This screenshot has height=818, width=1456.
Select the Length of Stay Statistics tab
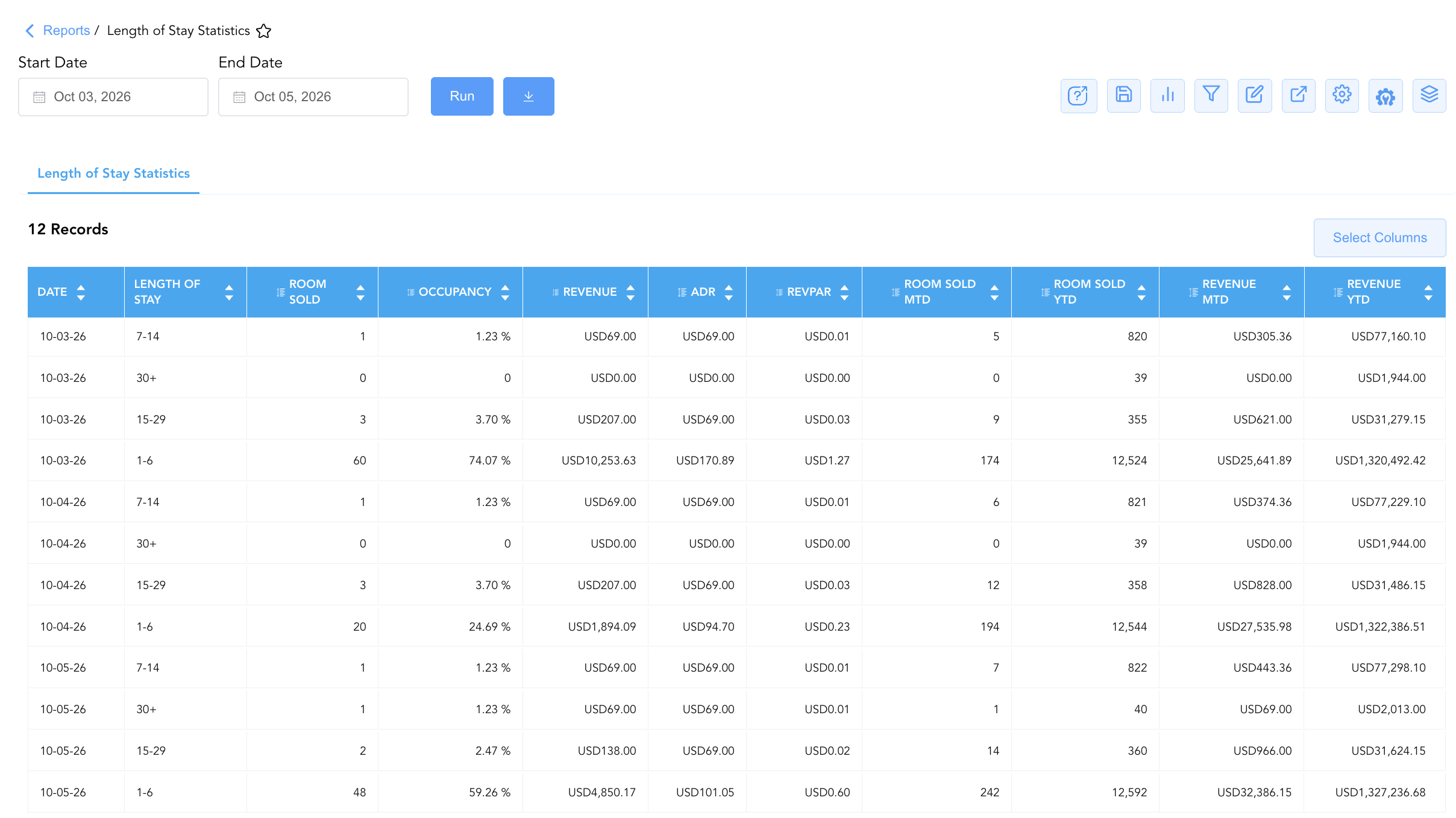coord(113,173)
